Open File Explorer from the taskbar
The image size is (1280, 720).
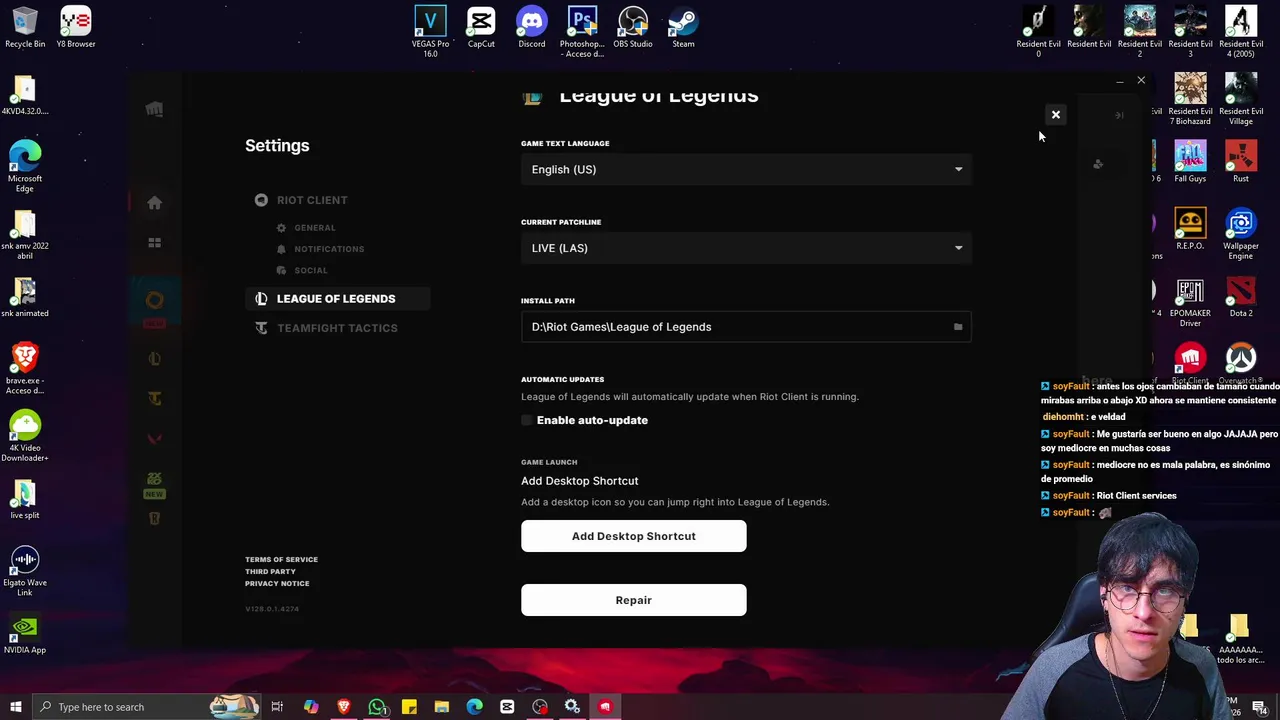(441, 707)
